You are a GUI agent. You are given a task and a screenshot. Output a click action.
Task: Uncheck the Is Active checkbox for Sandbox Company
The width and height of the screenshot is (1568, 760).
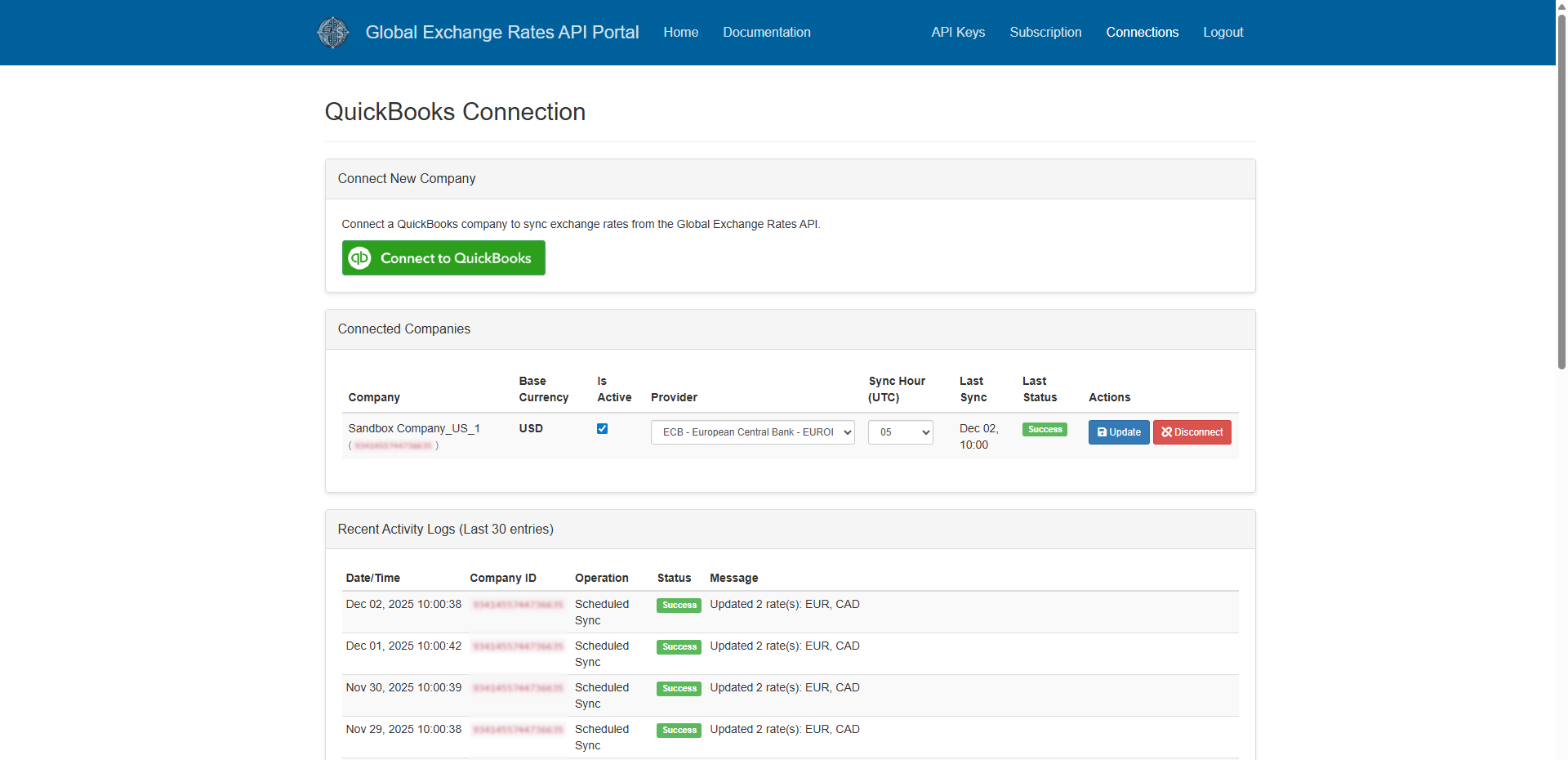602,429
